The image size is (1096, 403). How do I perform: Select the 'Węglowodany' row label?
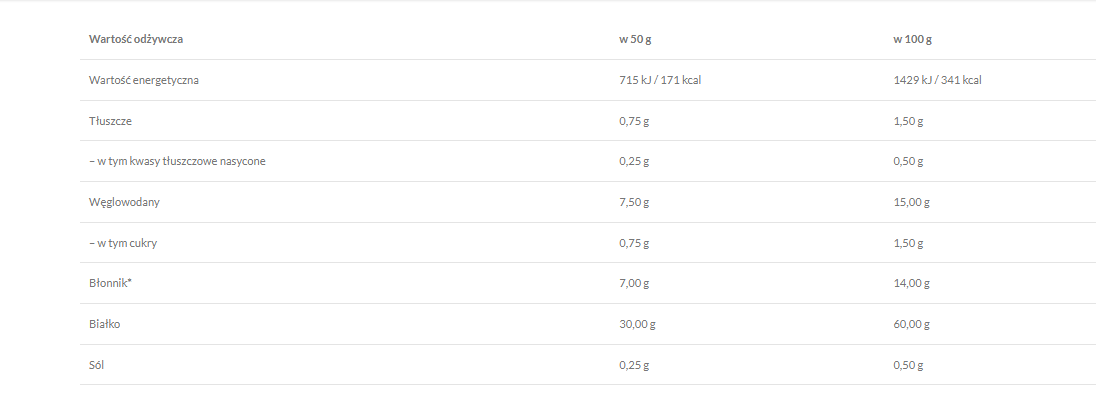pos(125,202)
